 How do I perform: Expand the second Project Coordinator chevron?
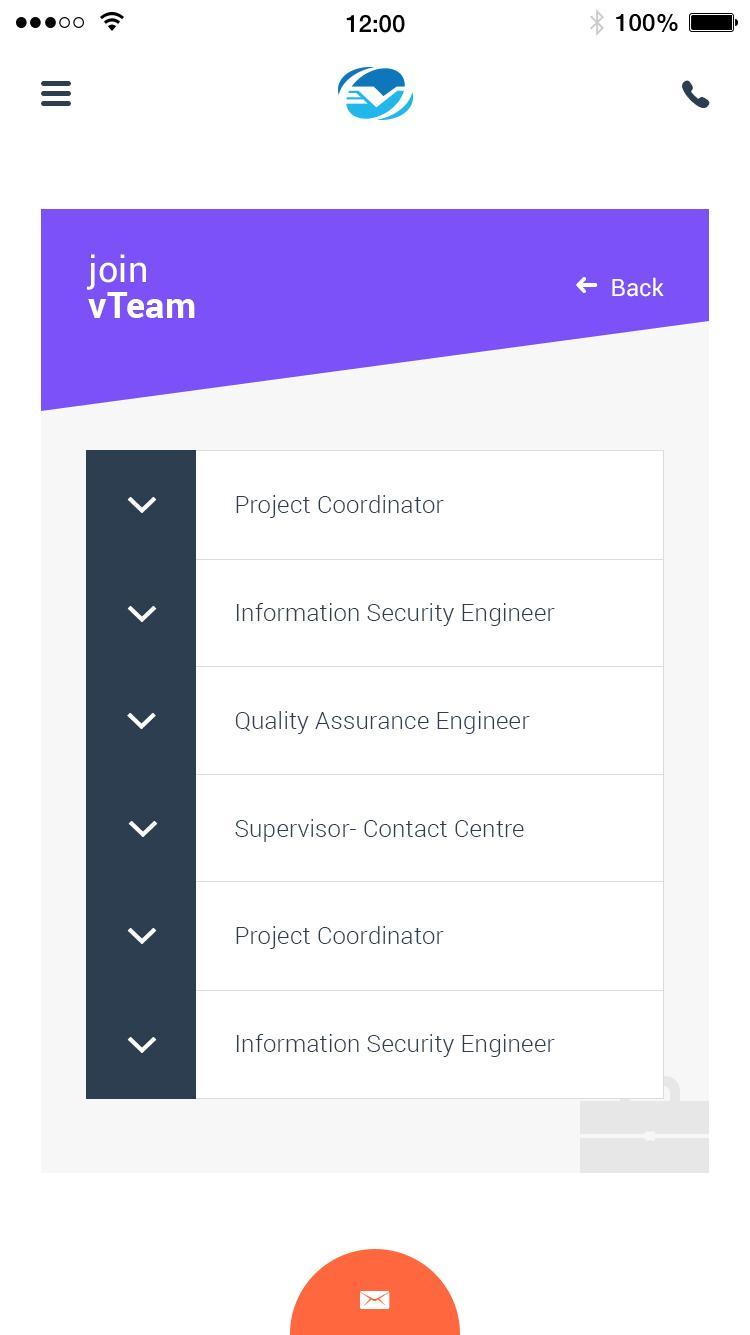142,936
